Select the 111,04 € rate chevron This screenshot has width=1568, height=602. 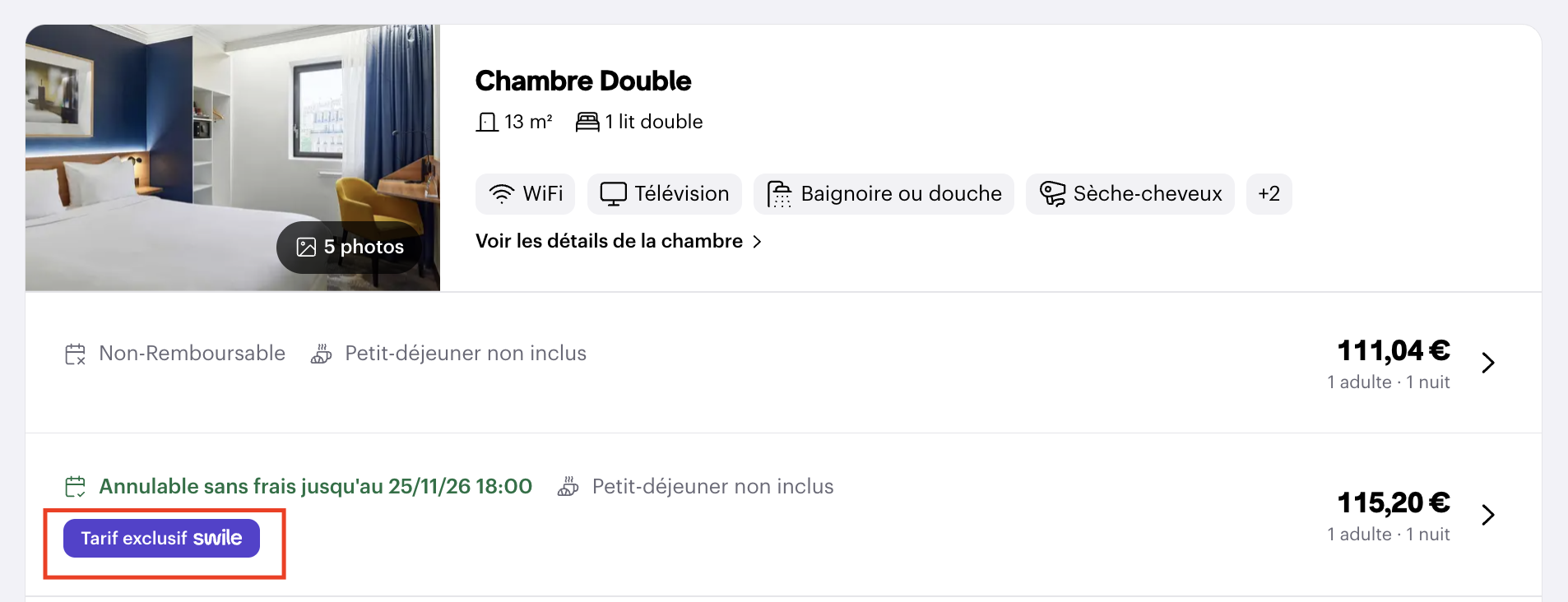coord(1487,363)
